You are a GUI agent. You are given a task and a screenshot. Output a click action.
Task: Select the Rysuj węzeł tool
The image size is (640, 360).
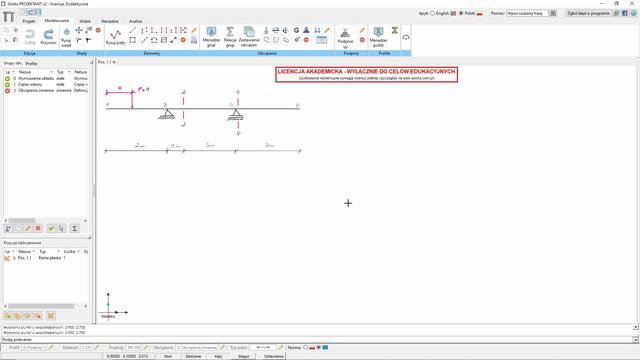[x=66, y=37]
